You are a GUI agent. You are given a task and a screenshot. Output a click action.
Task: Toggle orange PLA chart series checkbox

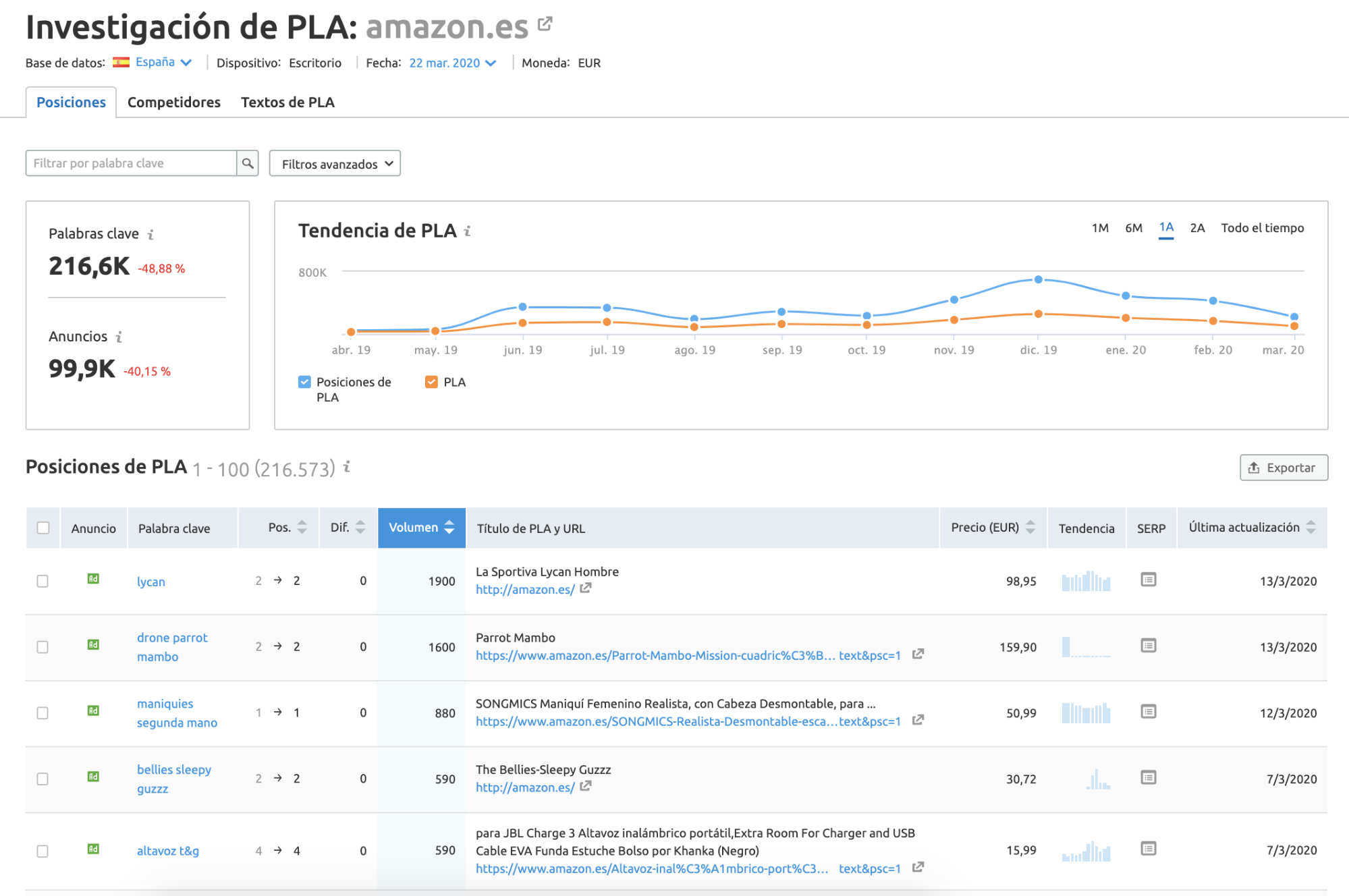click(x=431, y=382)
